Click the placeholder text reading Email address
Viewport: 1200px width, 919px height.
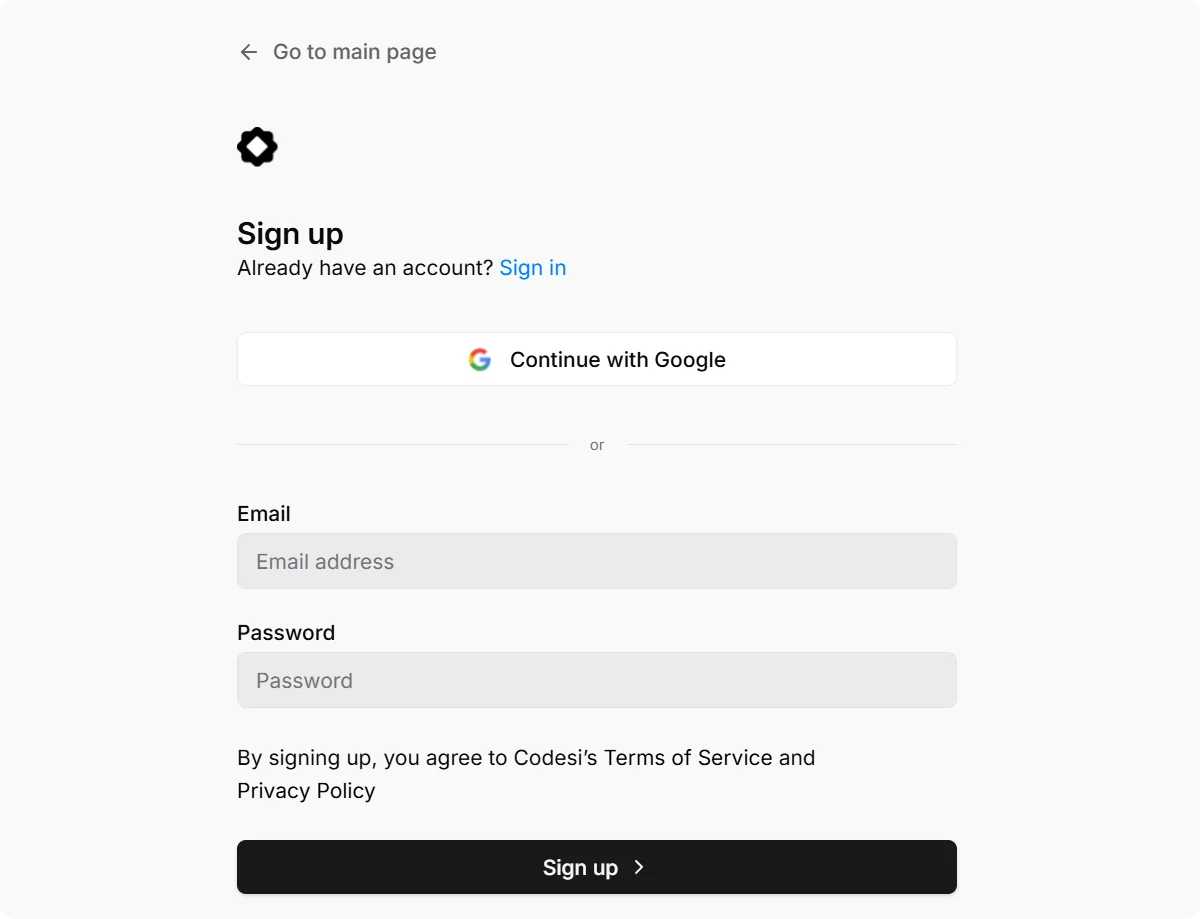tap(324, 561)
